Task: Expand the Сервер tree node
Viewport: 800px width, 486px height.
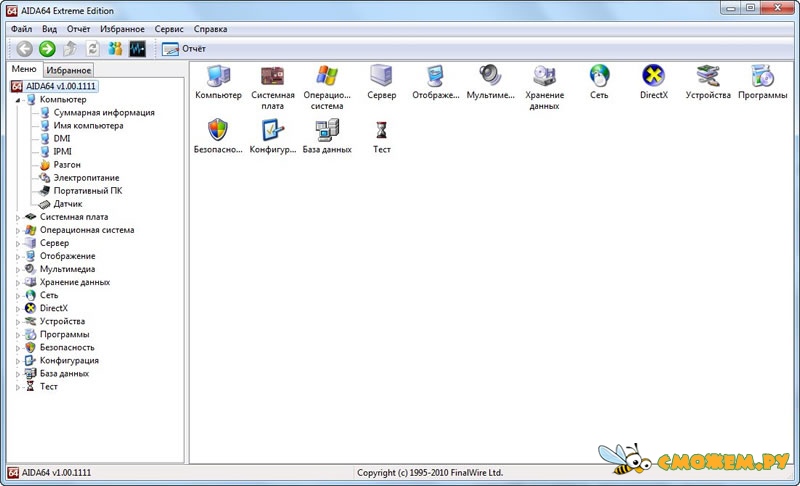Action: point(17,243)
